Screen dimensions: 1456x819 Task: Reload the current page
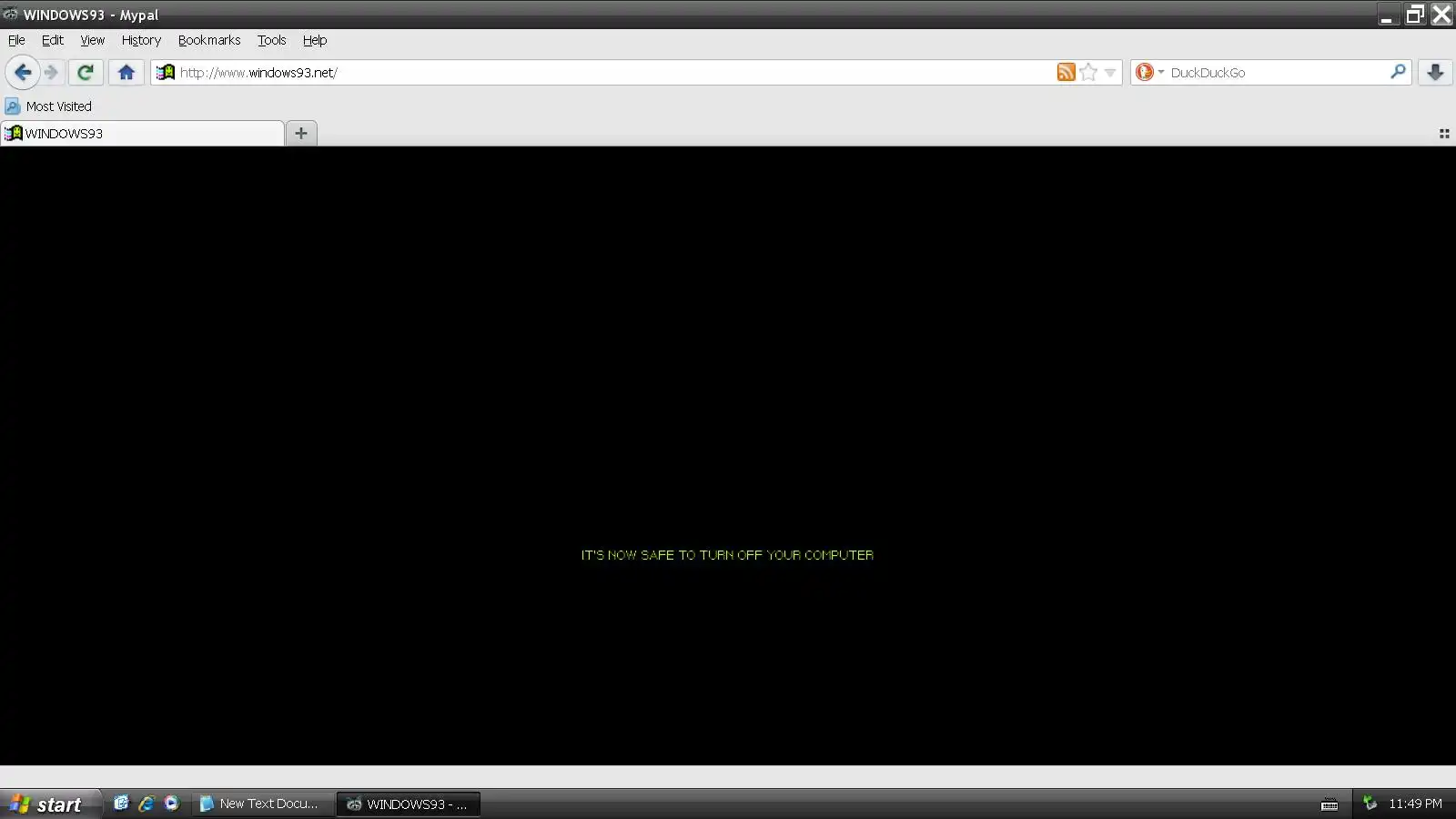tap(86, 72)
